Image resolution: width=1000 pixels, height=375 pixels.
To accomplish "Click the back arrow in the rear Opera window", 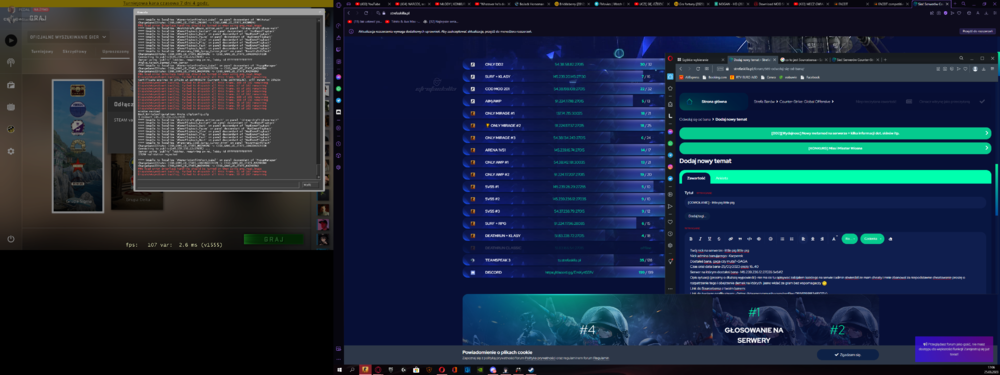I will (349, 13).
